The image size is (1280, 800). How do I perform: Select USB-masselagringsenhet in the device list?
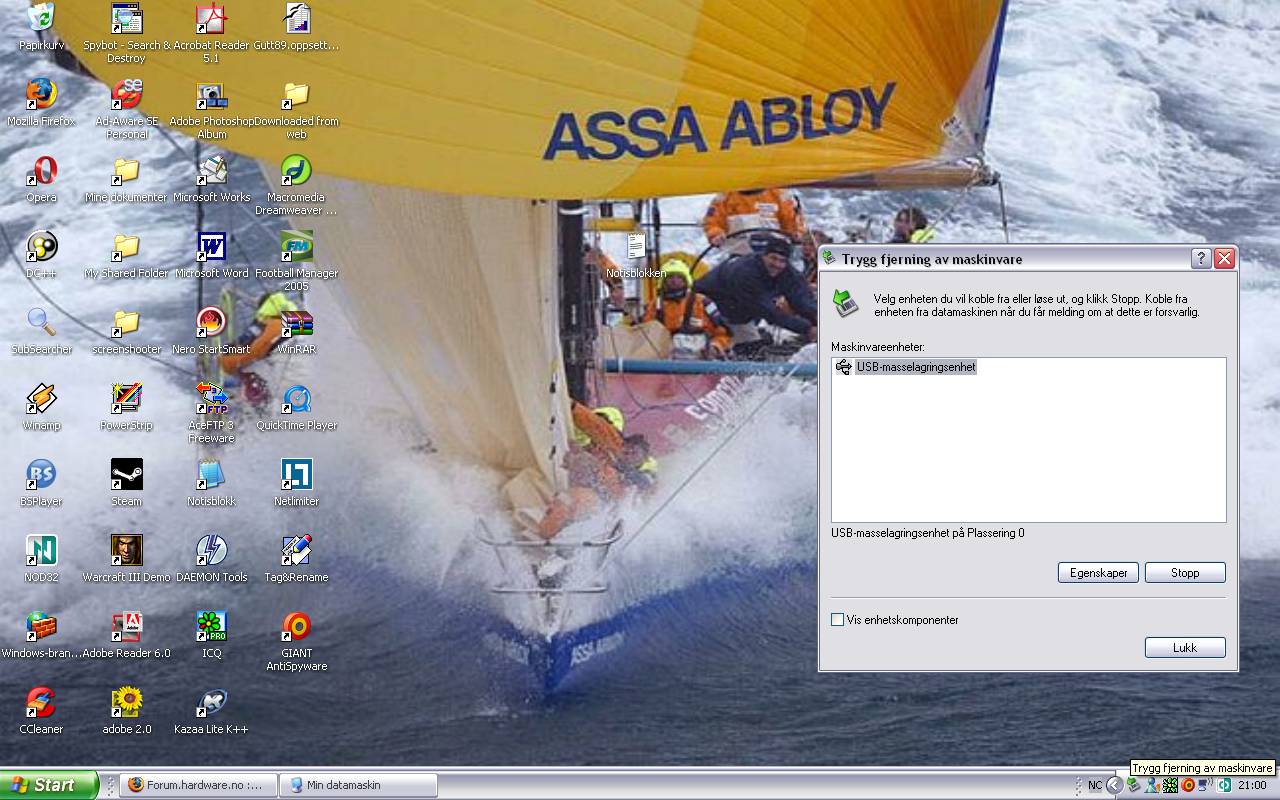[x=915, y=367]
